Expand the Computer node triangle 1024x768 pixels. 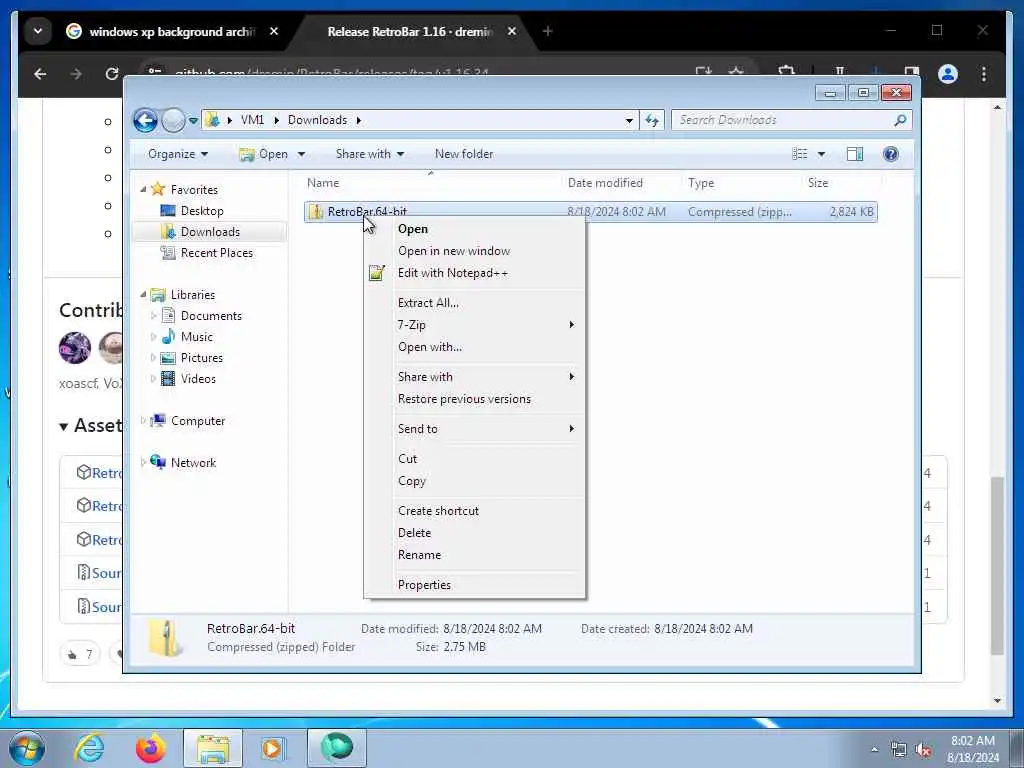[143, 421]
